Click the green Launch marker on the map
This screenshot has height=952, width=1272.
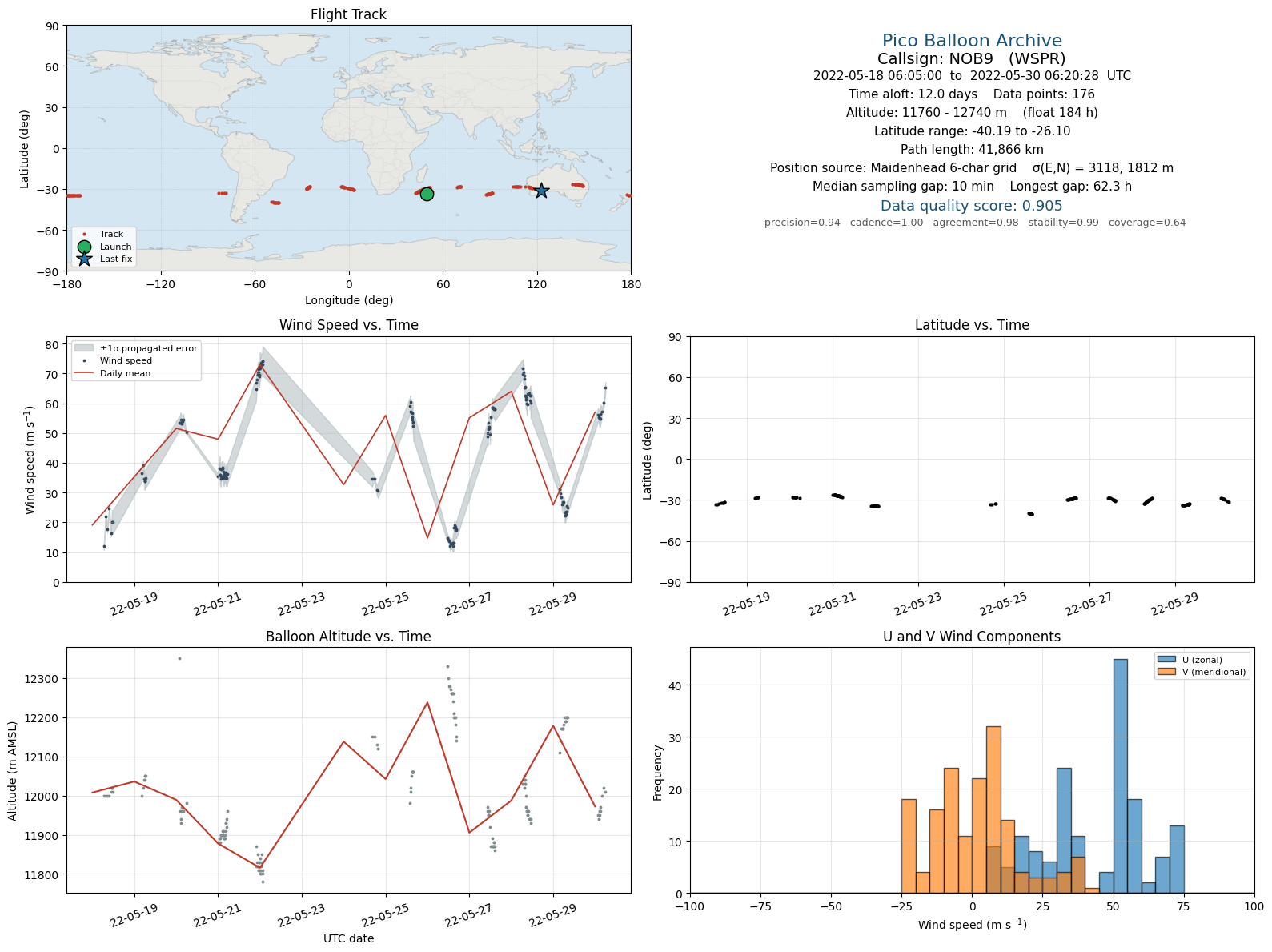(427, 194)
